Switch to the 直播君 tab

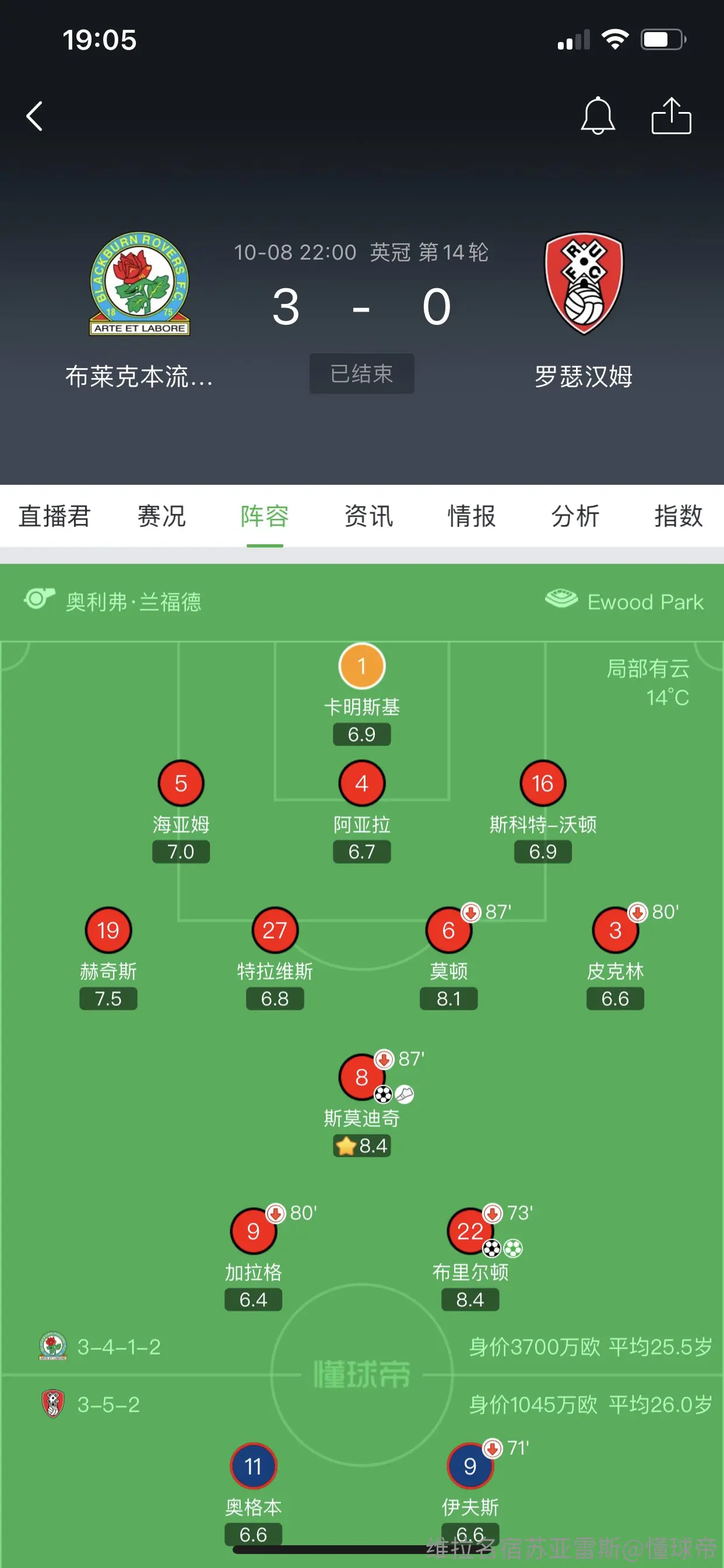pyautogui.click(x=55, y=516)
